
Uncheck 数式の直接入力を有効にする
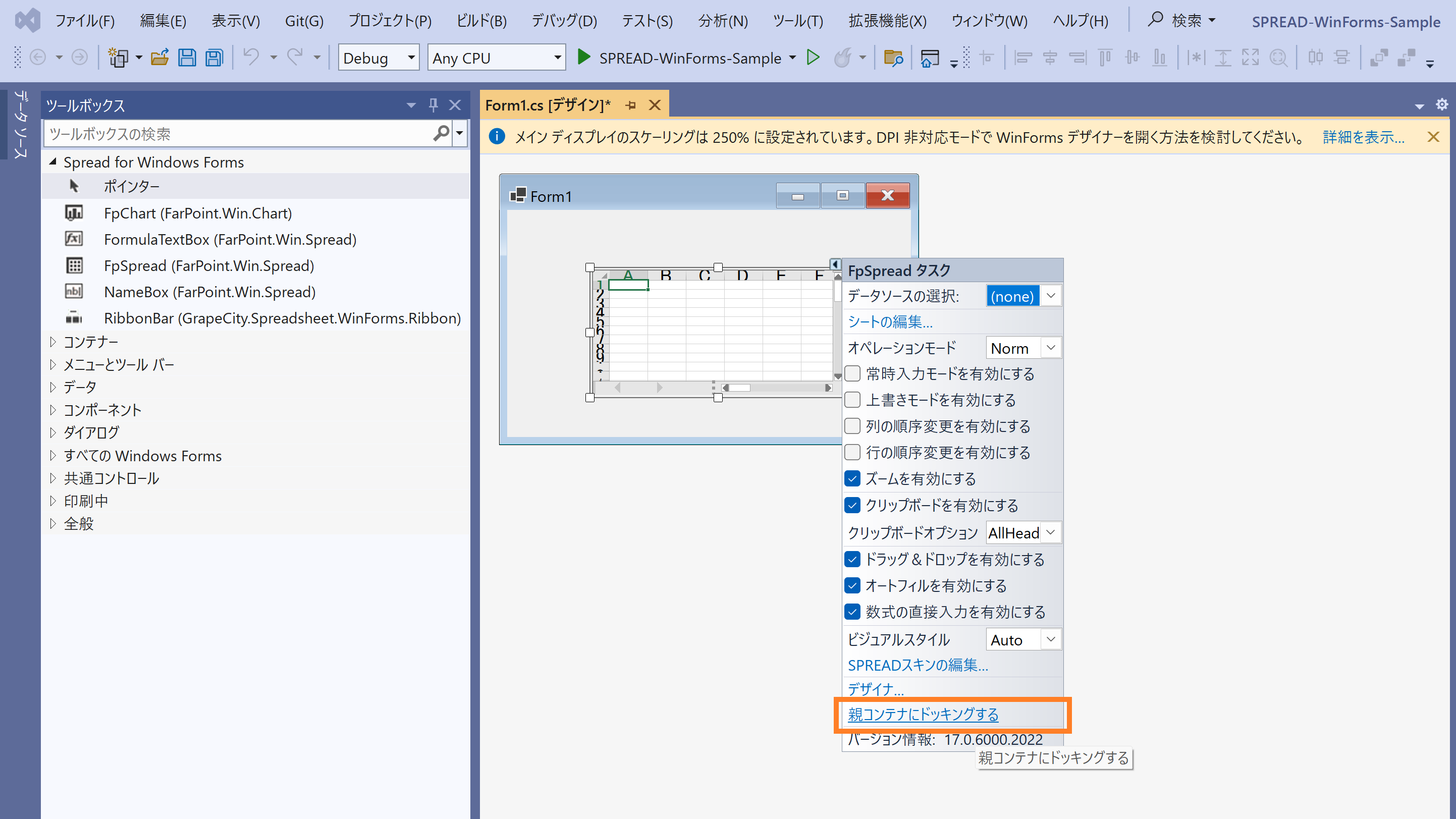pos(852,612)
